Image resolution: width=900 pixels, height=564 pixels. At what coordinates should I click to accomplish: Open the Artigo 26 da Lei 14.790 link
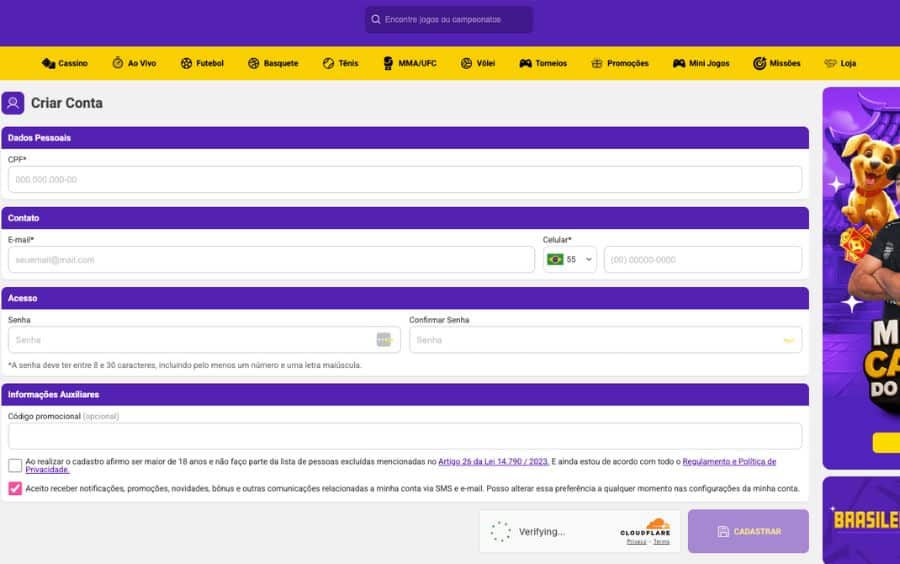pos(494,462)
